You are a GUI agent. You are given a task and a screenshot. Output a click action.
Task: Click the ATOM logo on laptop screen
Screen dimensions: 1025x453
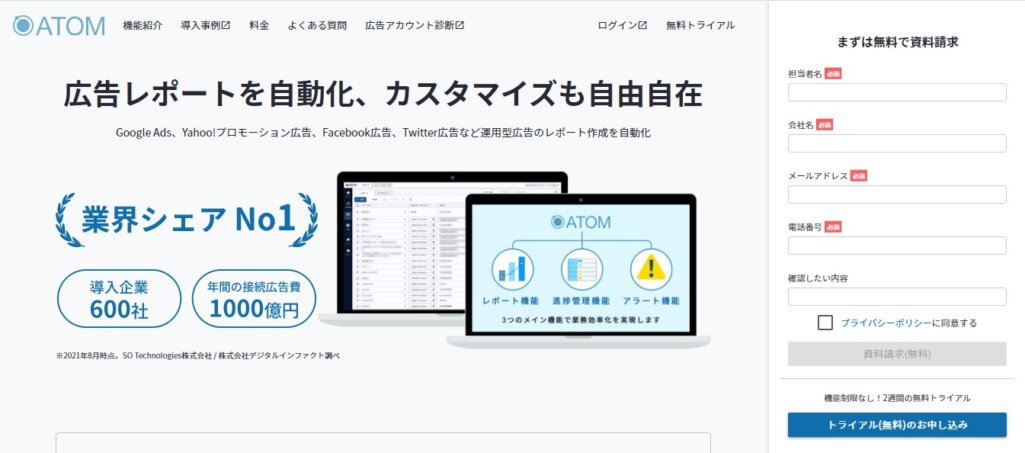point(581,225)
